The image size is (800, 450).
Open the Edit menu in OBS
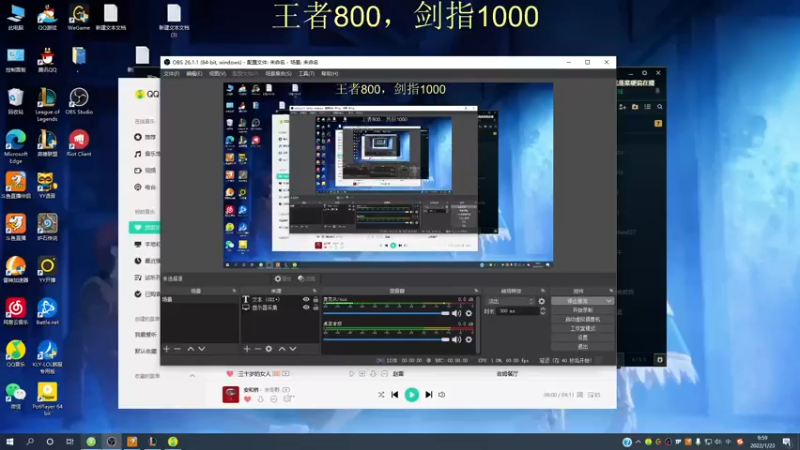pyautogui.click(x=194, y=74)
